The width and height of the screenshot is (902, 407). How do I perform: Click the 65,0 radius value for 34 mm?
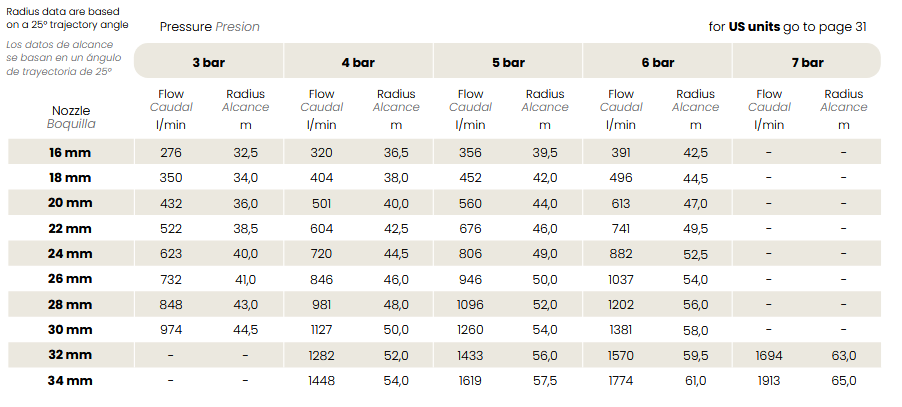[844, 381]
